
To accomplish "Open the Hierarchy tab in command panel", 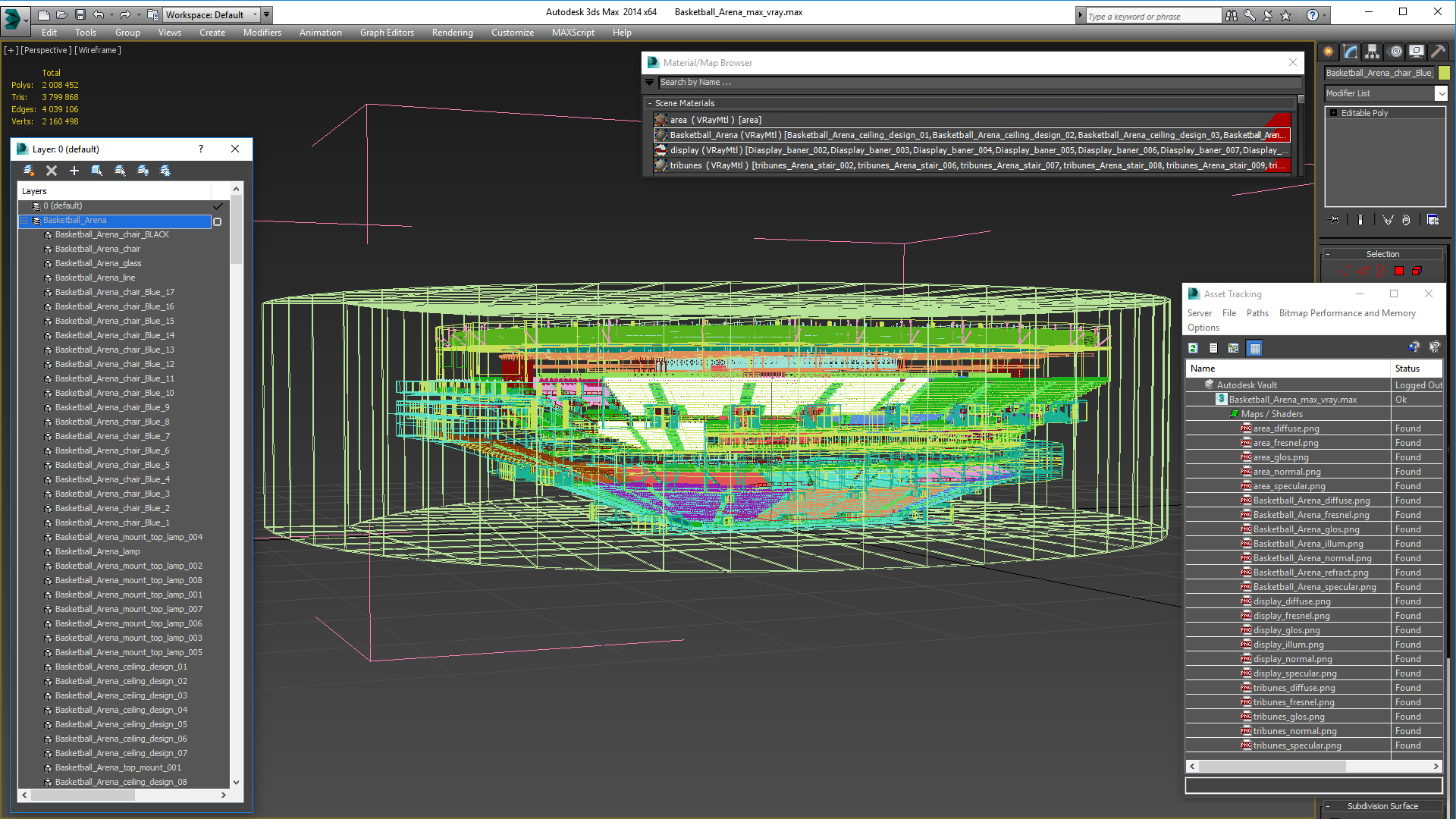I will pyautogui.click(x=1373, y=52).
